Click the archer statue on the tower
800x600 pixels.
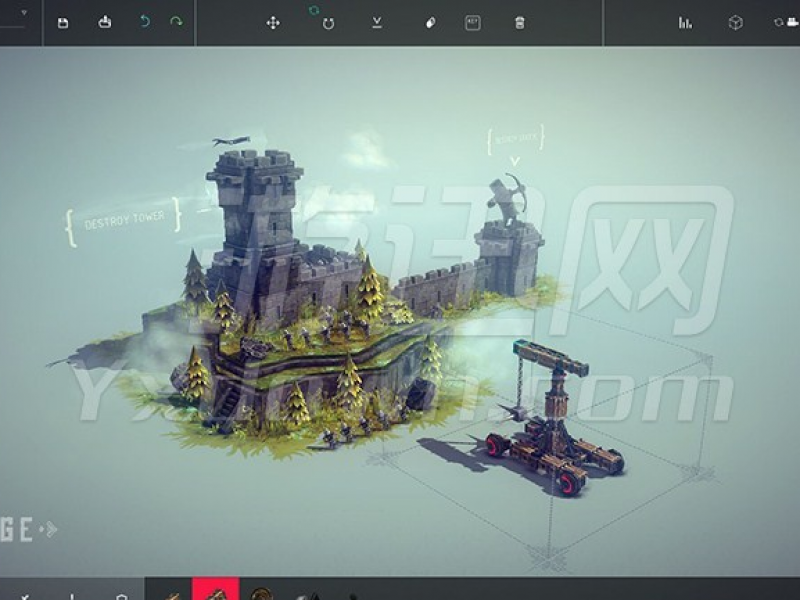tap(508, 199)
